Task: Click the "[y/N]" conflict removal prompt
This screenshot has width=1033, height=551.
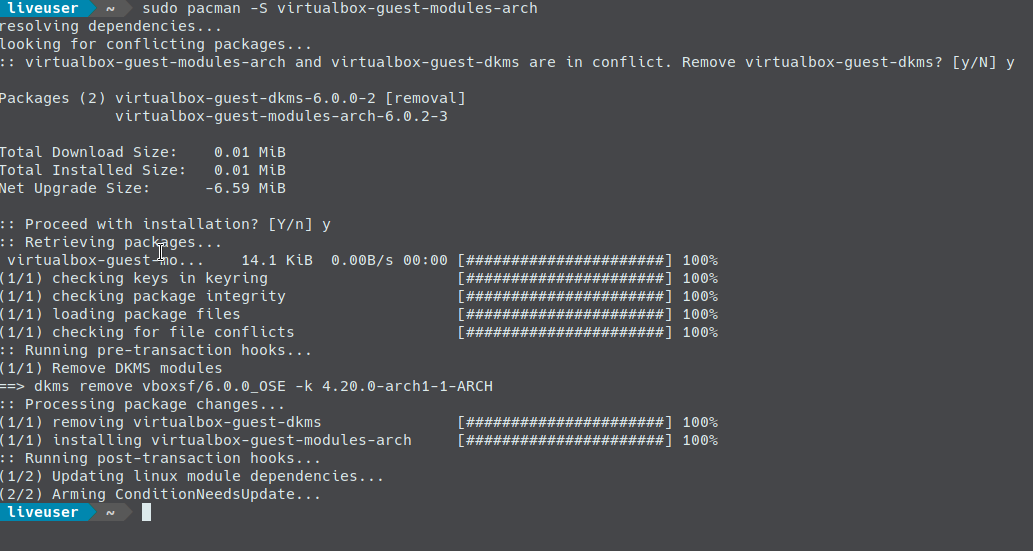Action: pyautogui.click(x=968, y=62)
